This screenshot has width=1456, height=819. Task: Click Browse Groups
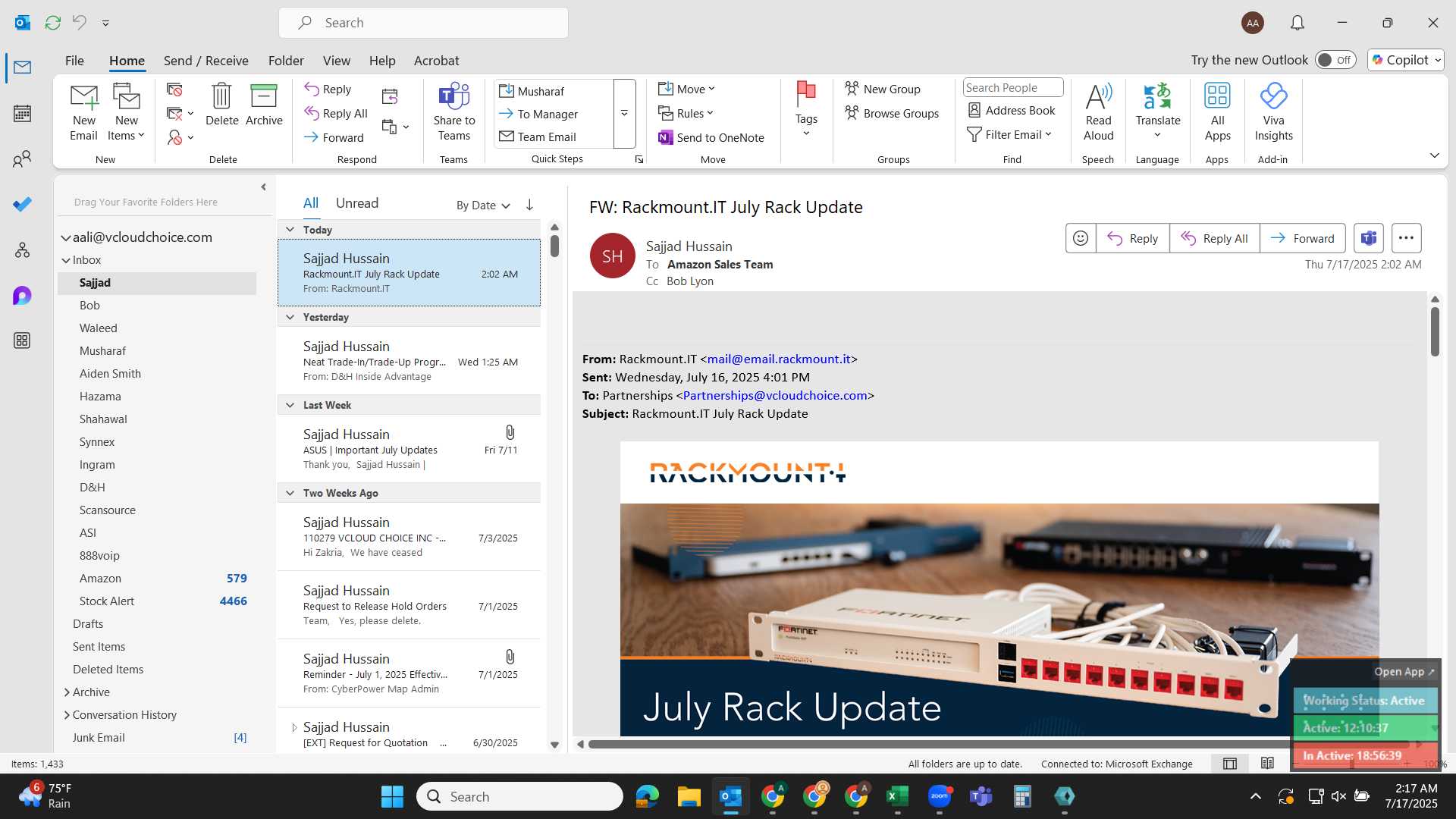[892, 113]
